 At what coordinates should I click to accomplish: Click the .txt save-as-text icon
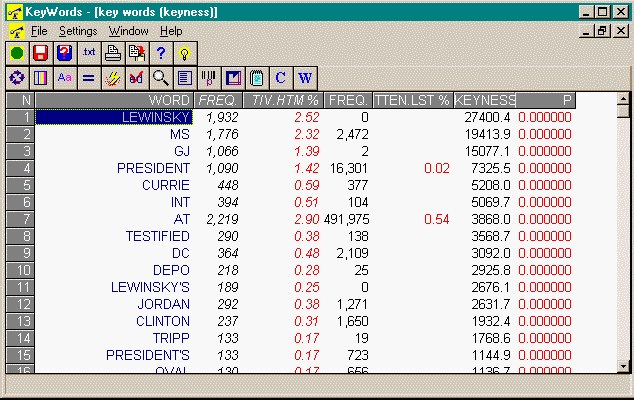[89, 52]
